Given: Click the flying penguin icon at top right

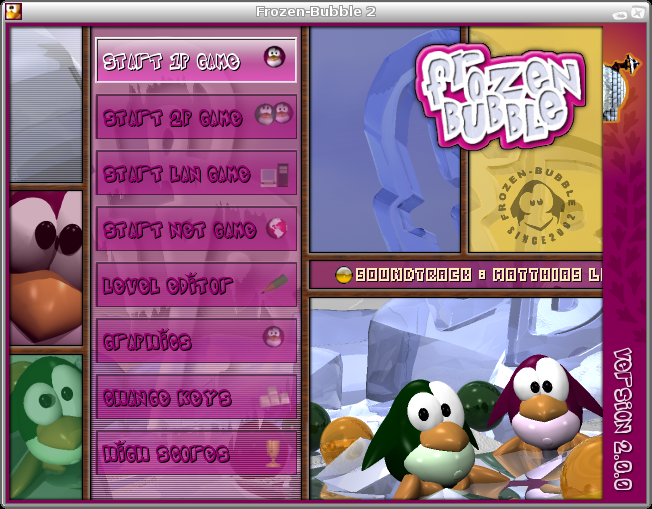Looking at the screenshot, I should 621,87.
